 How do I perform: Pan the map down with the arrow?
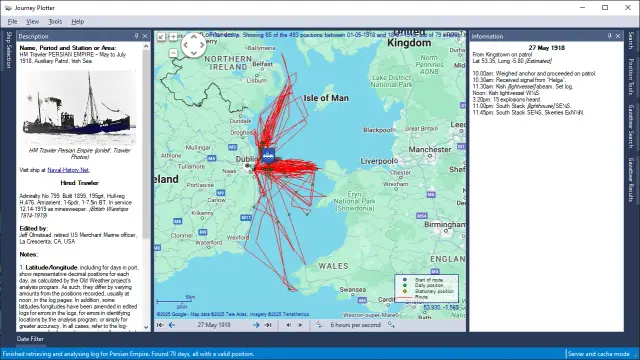(194, 53)
